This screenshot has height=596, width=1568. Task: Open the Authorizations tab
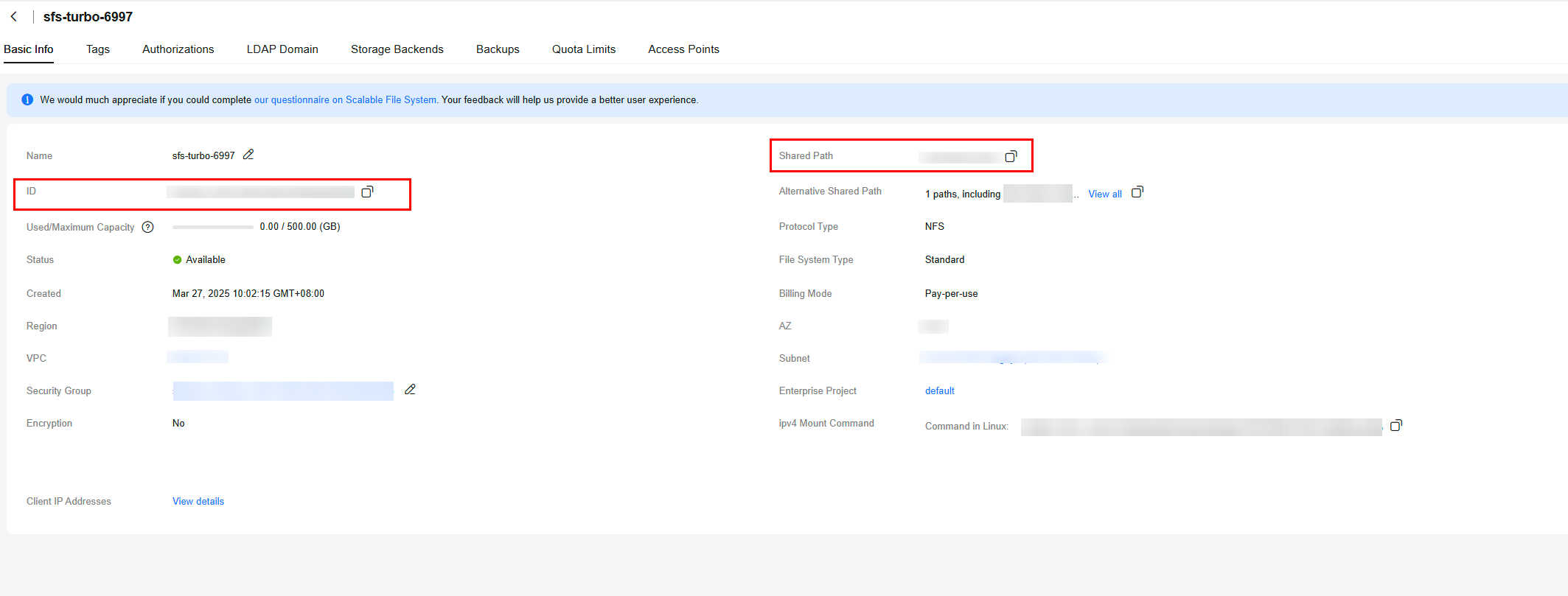tap(178, 49)
